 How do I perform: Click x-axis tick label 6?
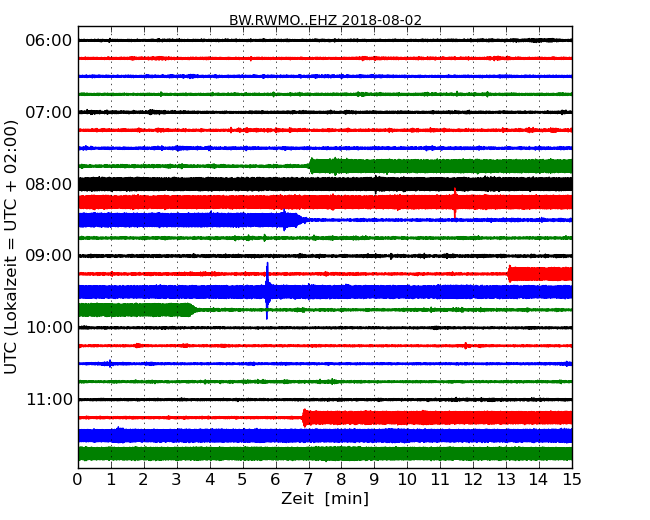pyautogui.click(x=275, y=480)
